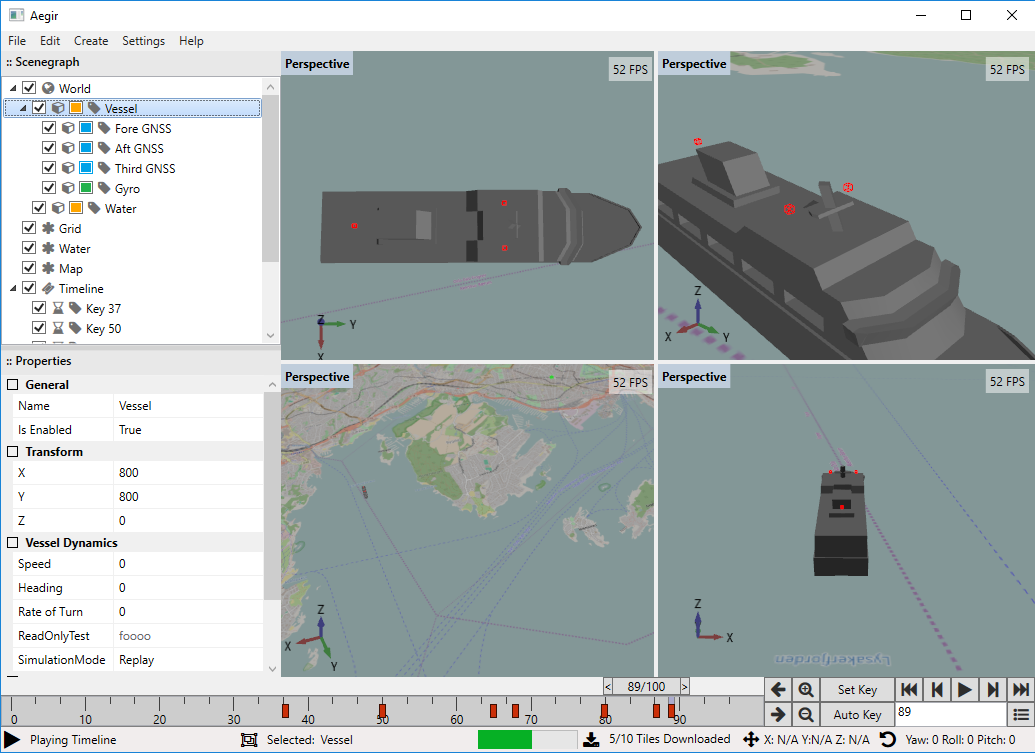
Task: Click the green Gyro color swatch
Action: pyautogui.click(x=86, y=189)
